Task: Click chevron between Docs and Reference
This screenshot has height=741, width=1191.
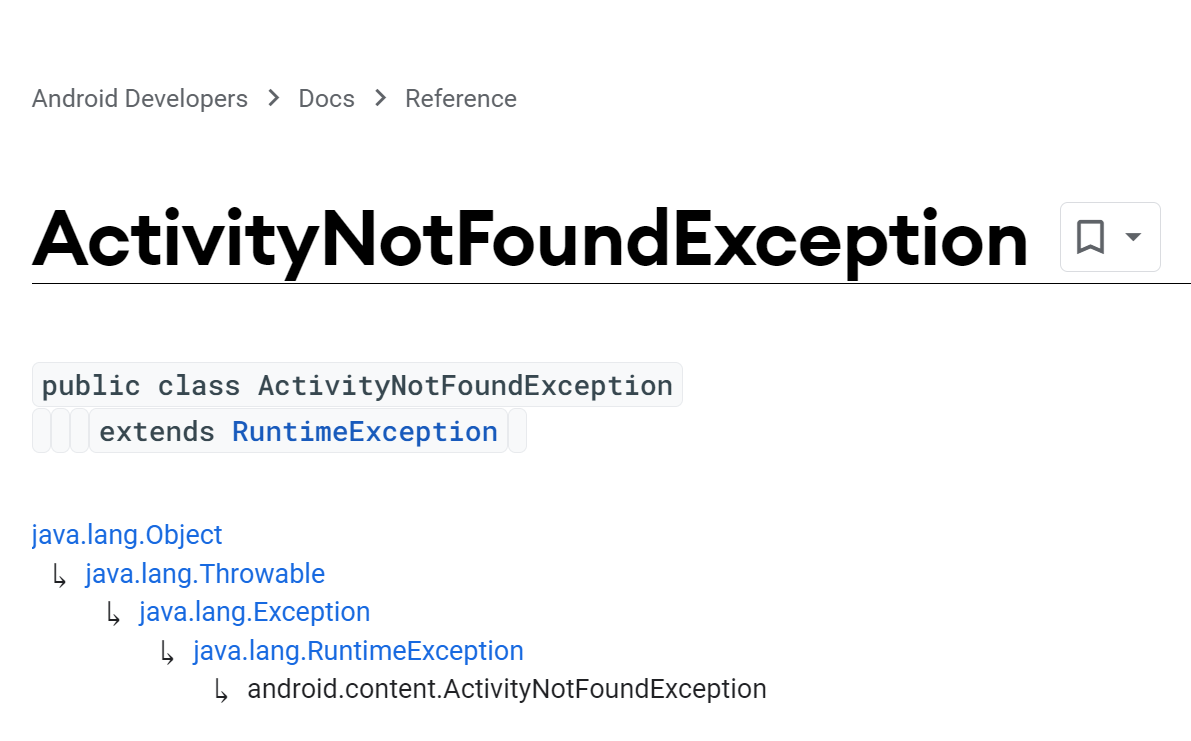Action: pyautogui.click(x=381, y=98)
